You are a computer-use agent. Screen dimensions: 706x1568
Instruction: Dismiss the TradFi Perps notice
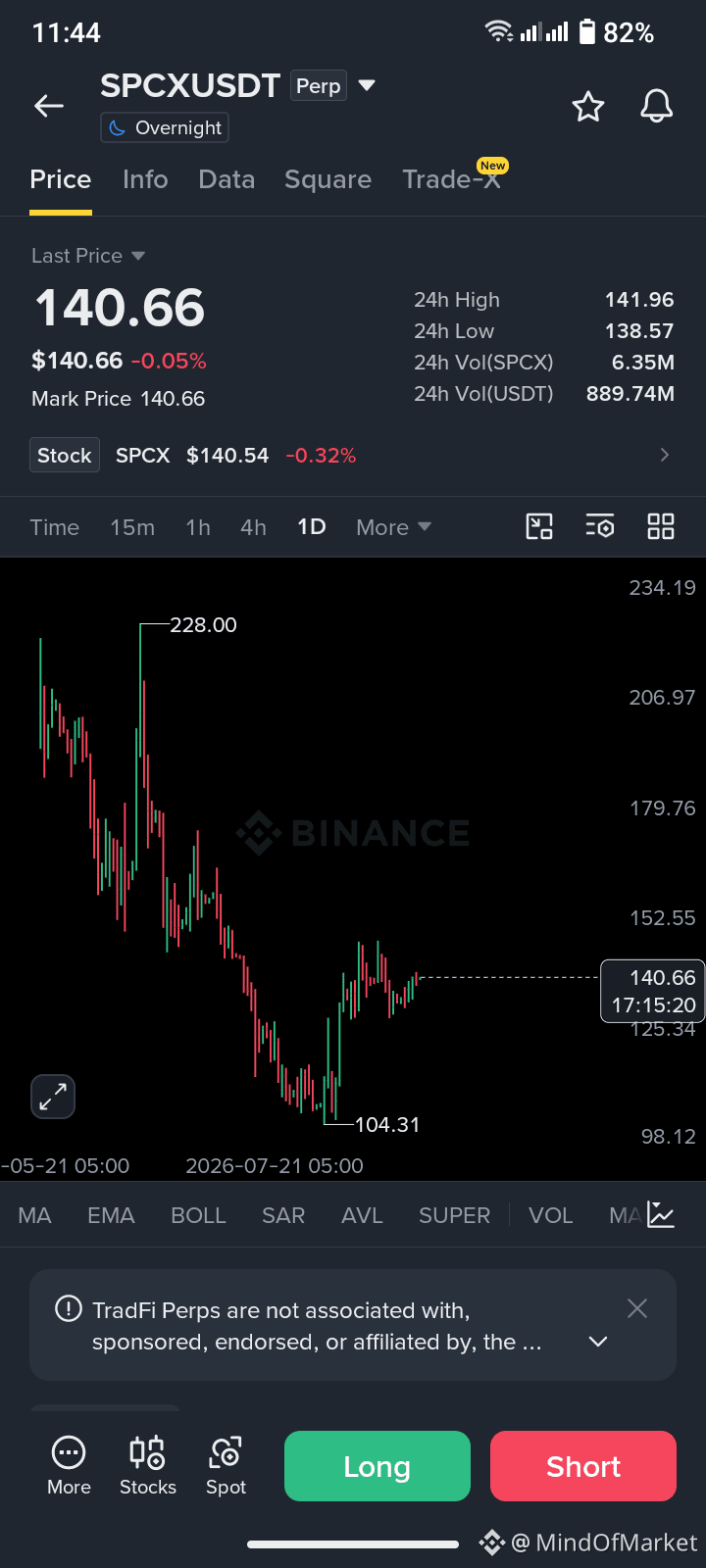tap(637, 1308)
